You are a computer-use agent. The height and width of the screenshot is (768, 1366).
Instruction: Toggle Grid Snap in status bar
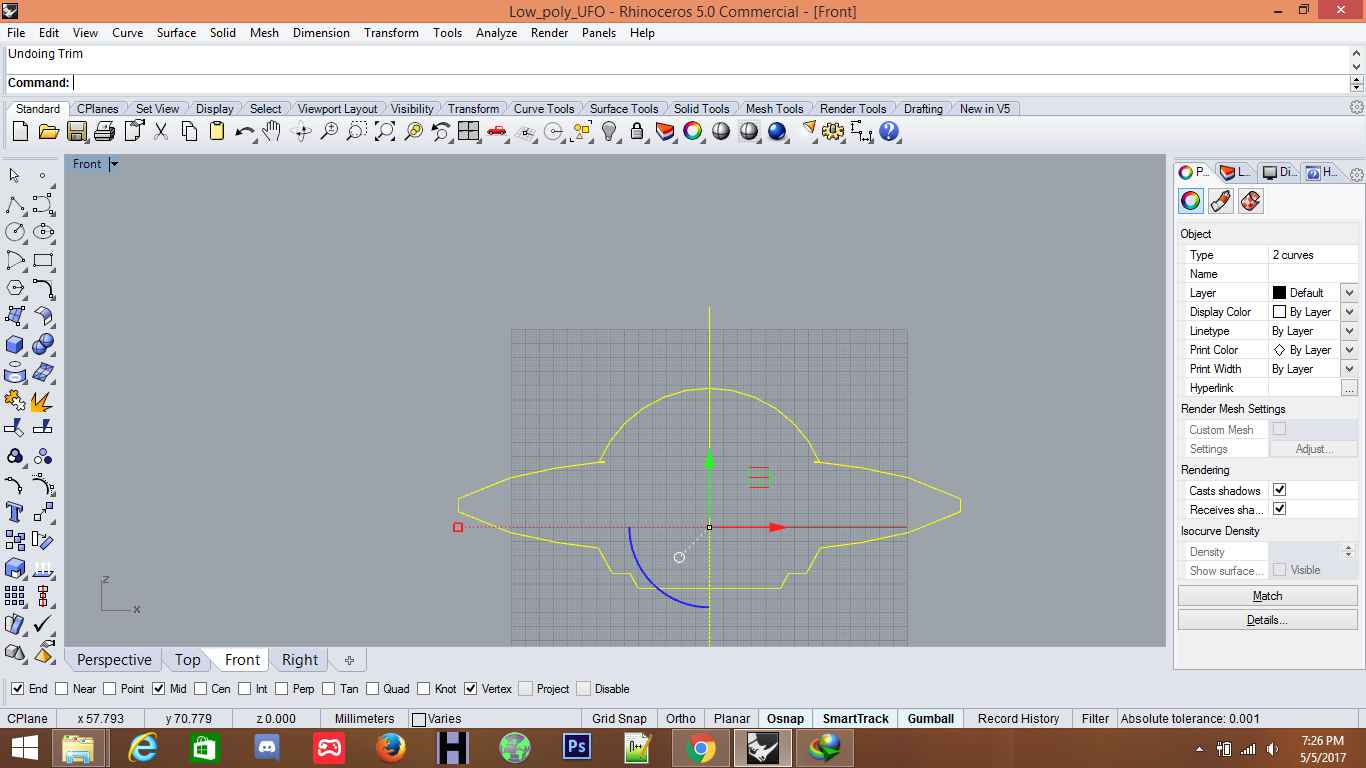coord(619,719)
